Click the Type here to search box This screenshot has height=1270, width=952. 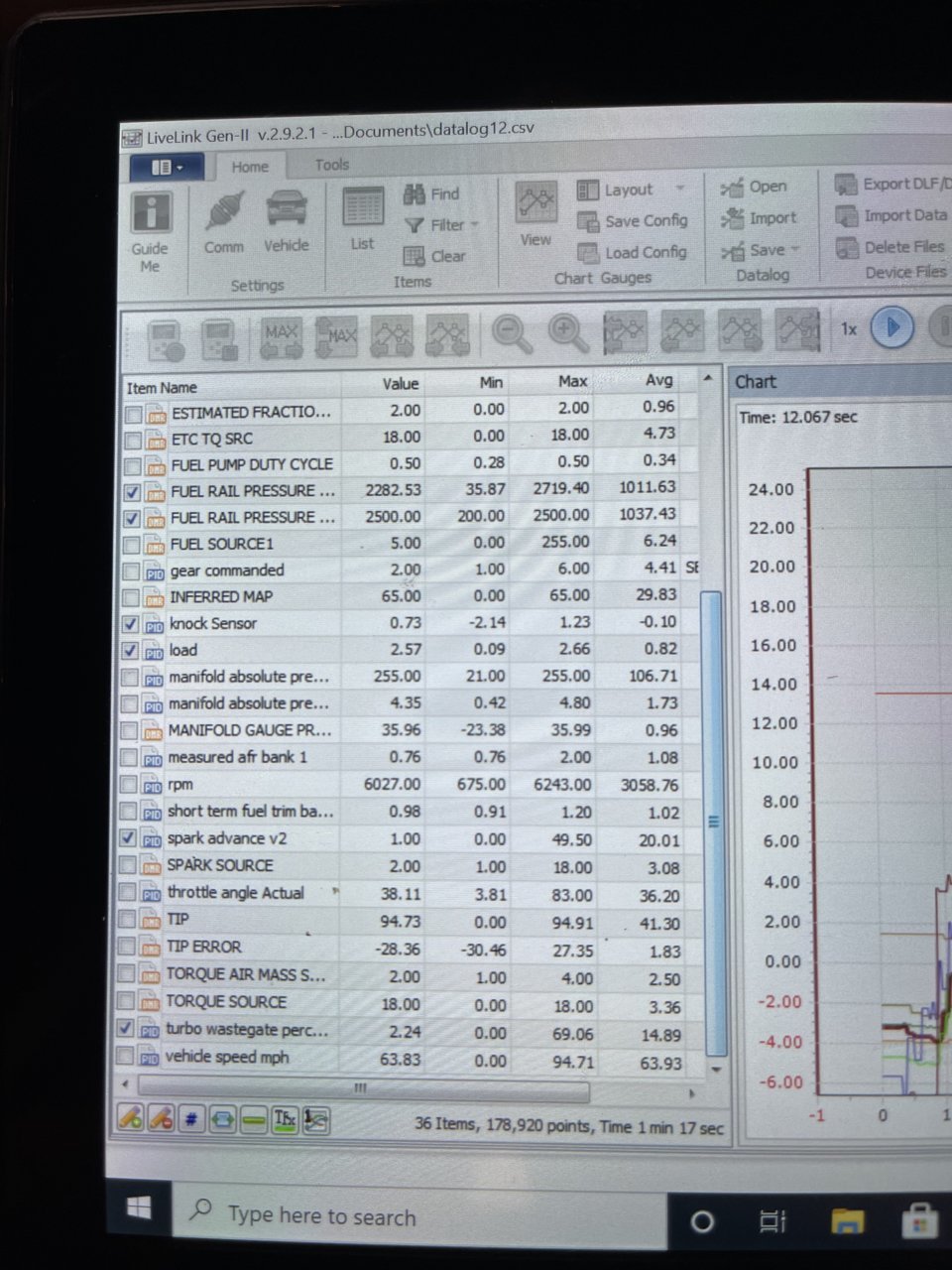[420, 1215]
